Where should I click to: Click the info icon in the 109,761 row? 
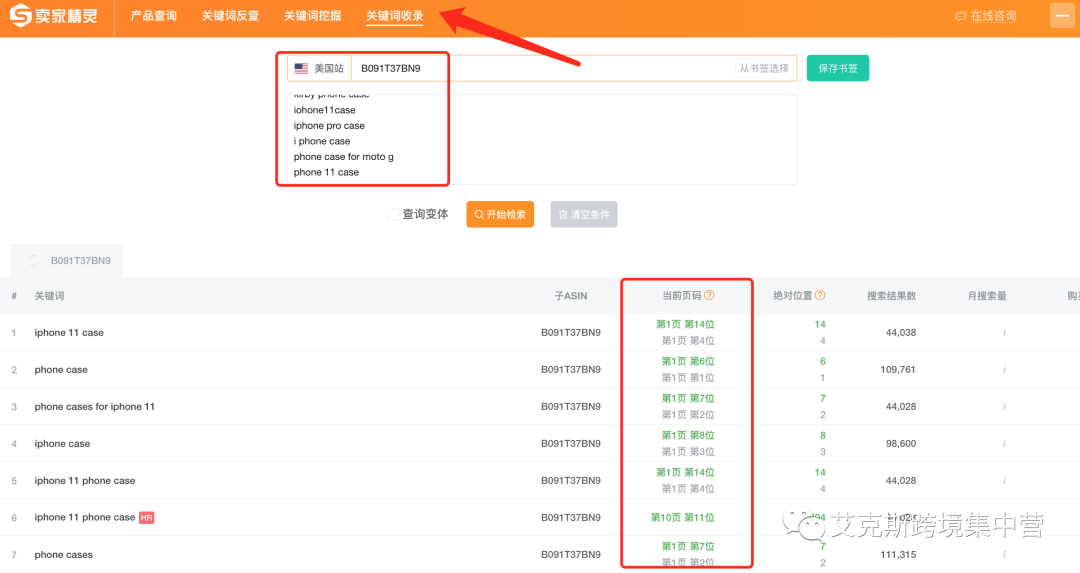[1004, 370]
